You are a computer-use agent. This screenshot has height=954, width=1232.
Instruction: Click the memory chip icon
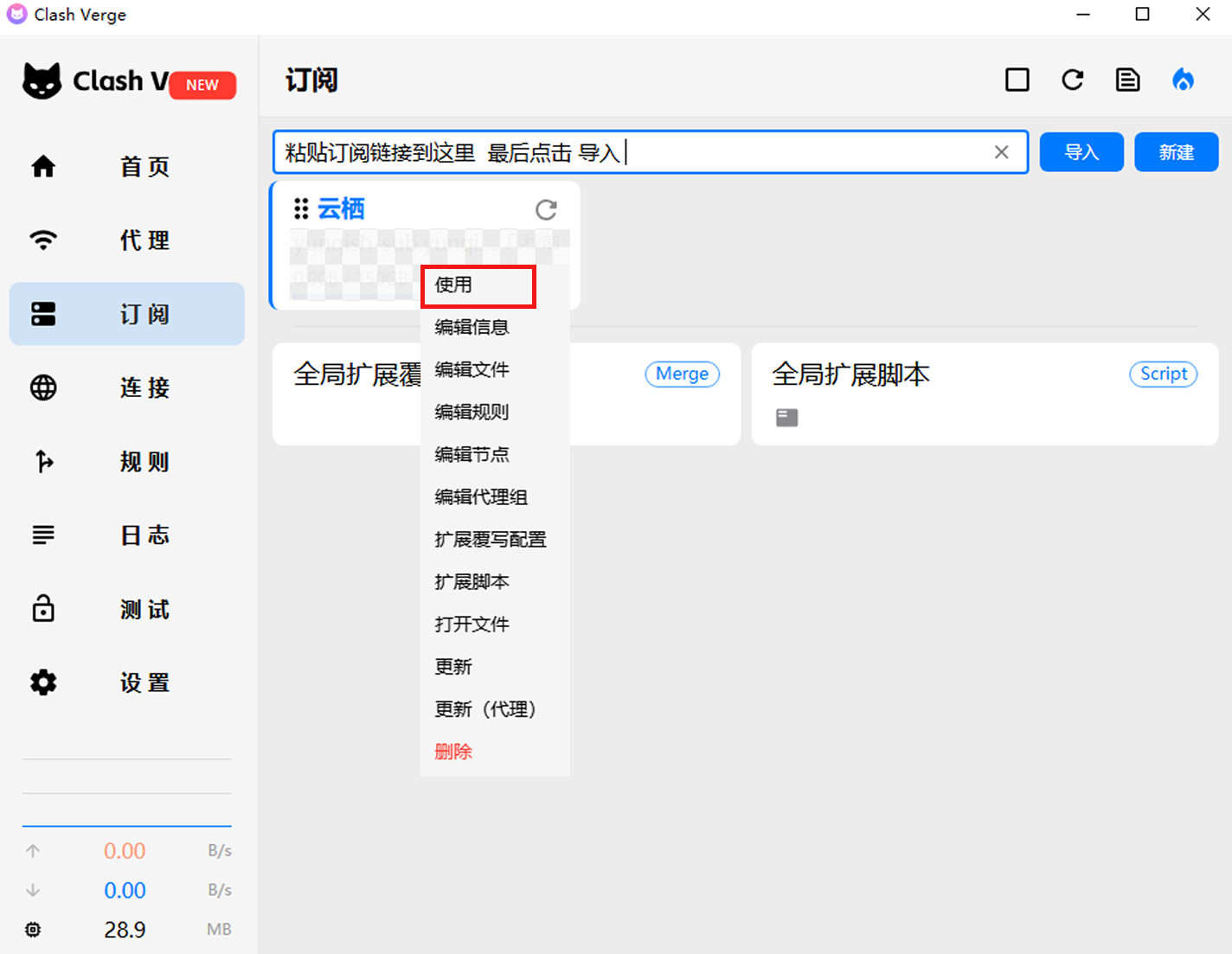pos(33,930)
